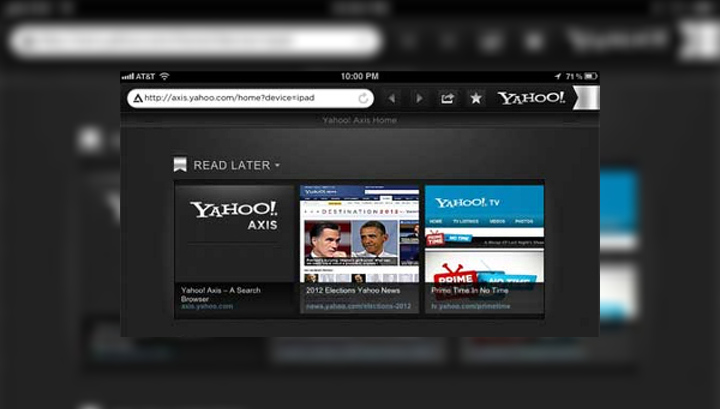Expand the READ LATER dropdown
The width and height of the screenshot is (720, 409).
click(x=277, y=165)
